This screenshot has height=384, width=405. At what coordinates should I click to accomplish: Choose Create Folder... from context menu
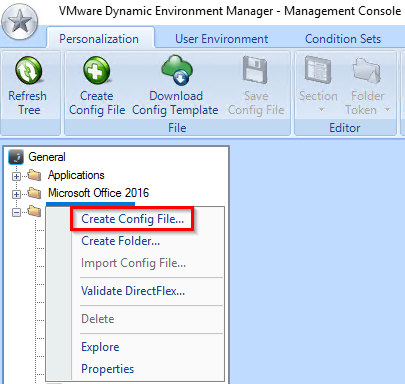pyautogui.click(x=120, y=241)
